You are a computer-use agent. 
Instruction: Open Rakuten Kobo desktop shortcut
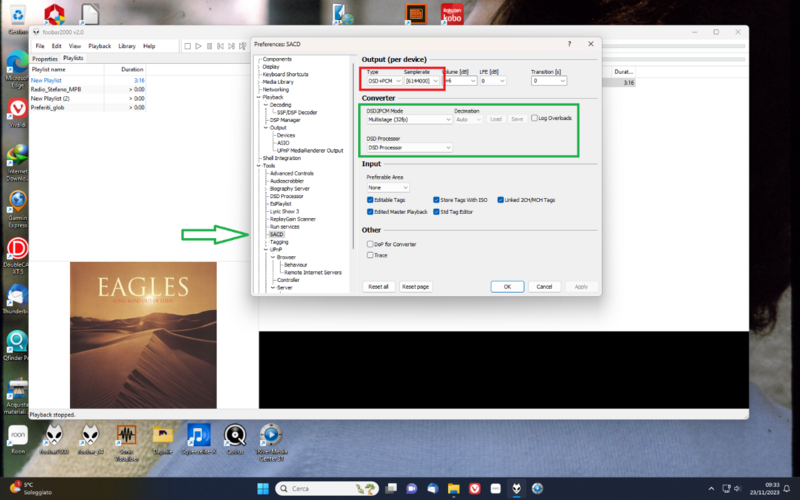coord(452,14)
